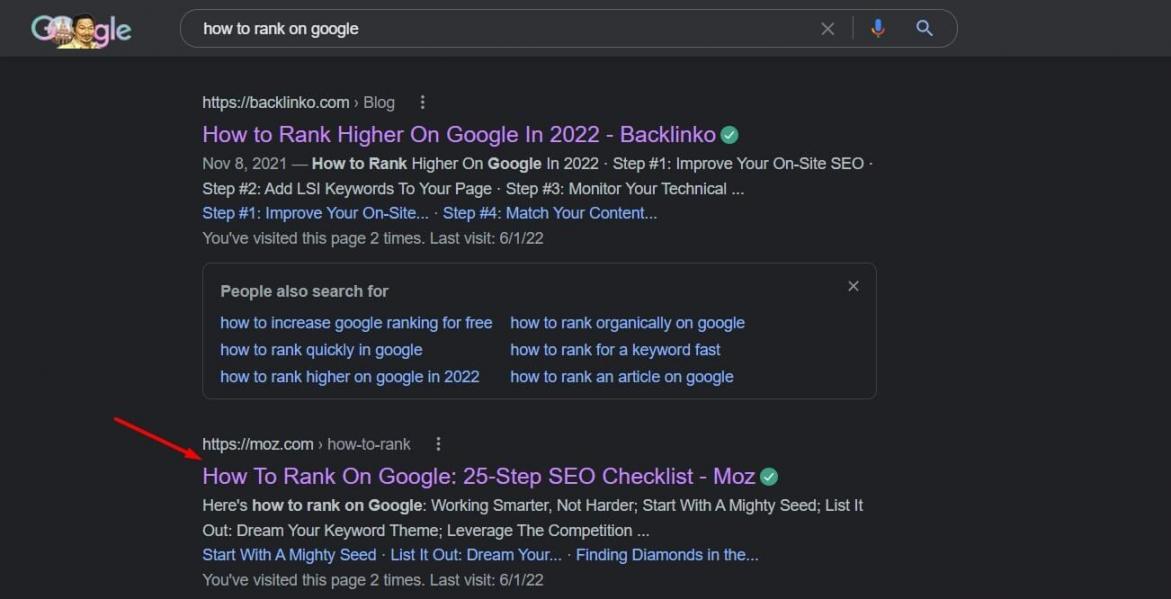Clear the search query with X icon

827,29
